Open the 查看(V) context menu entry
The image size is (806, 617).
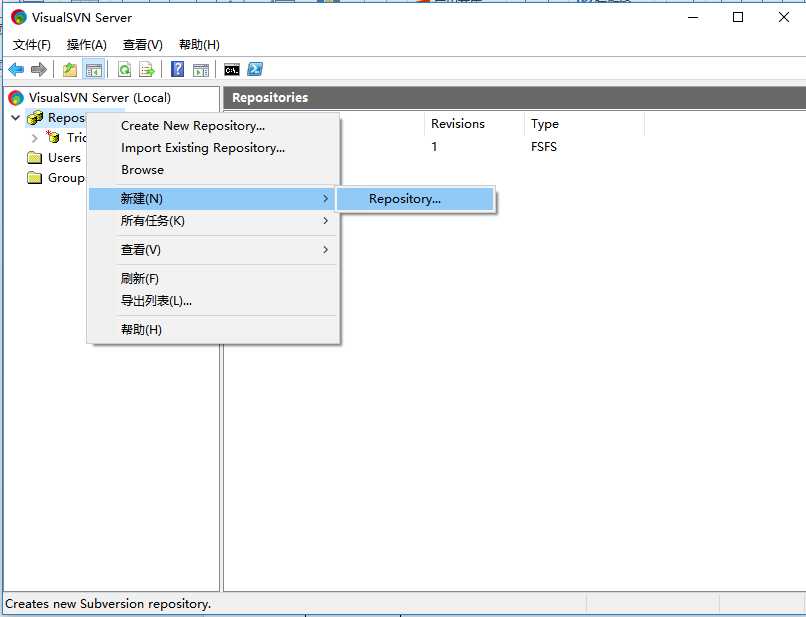tap(213, 250)
